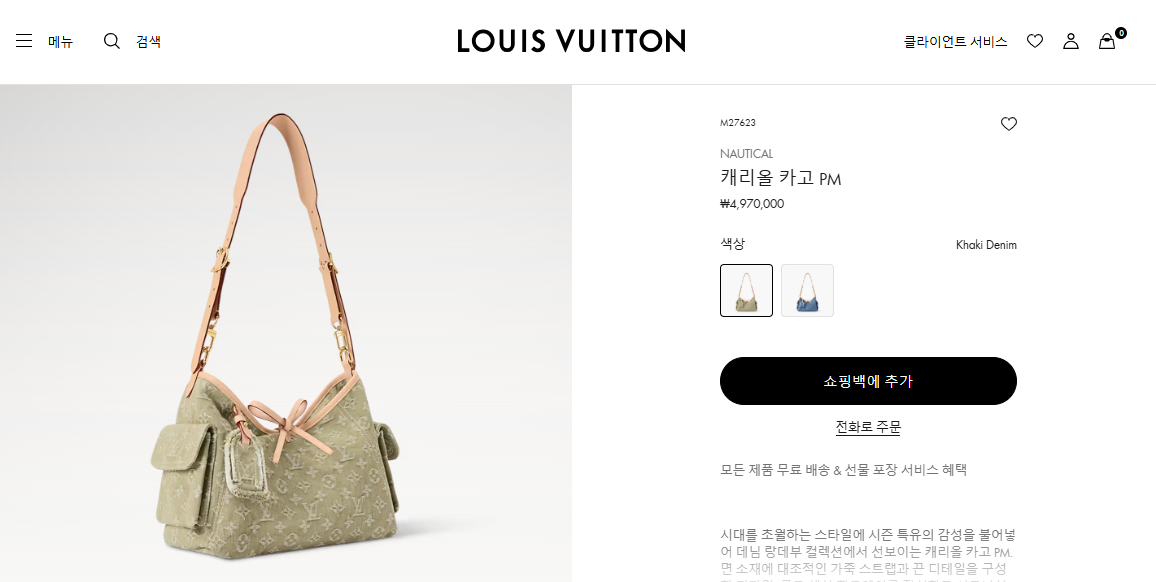Click 쇼핑백에 추가 button
Image resolution: width=1156 pixels, height=582 pixels.
pyautogui.click(x=868, y=381)
